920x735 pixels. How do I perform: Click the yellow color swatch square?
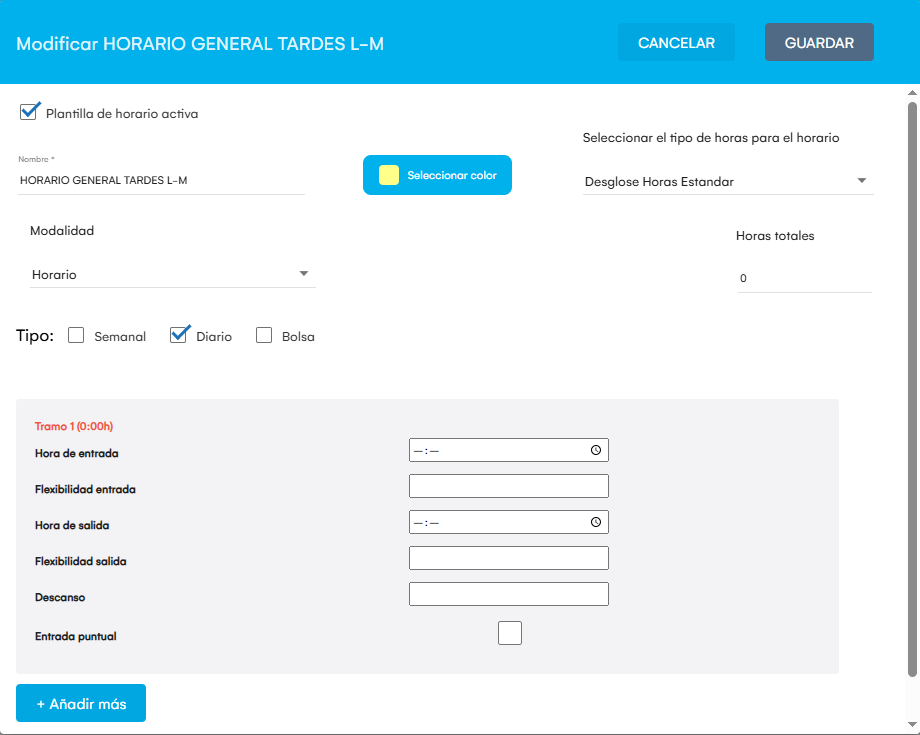[389, 175]
